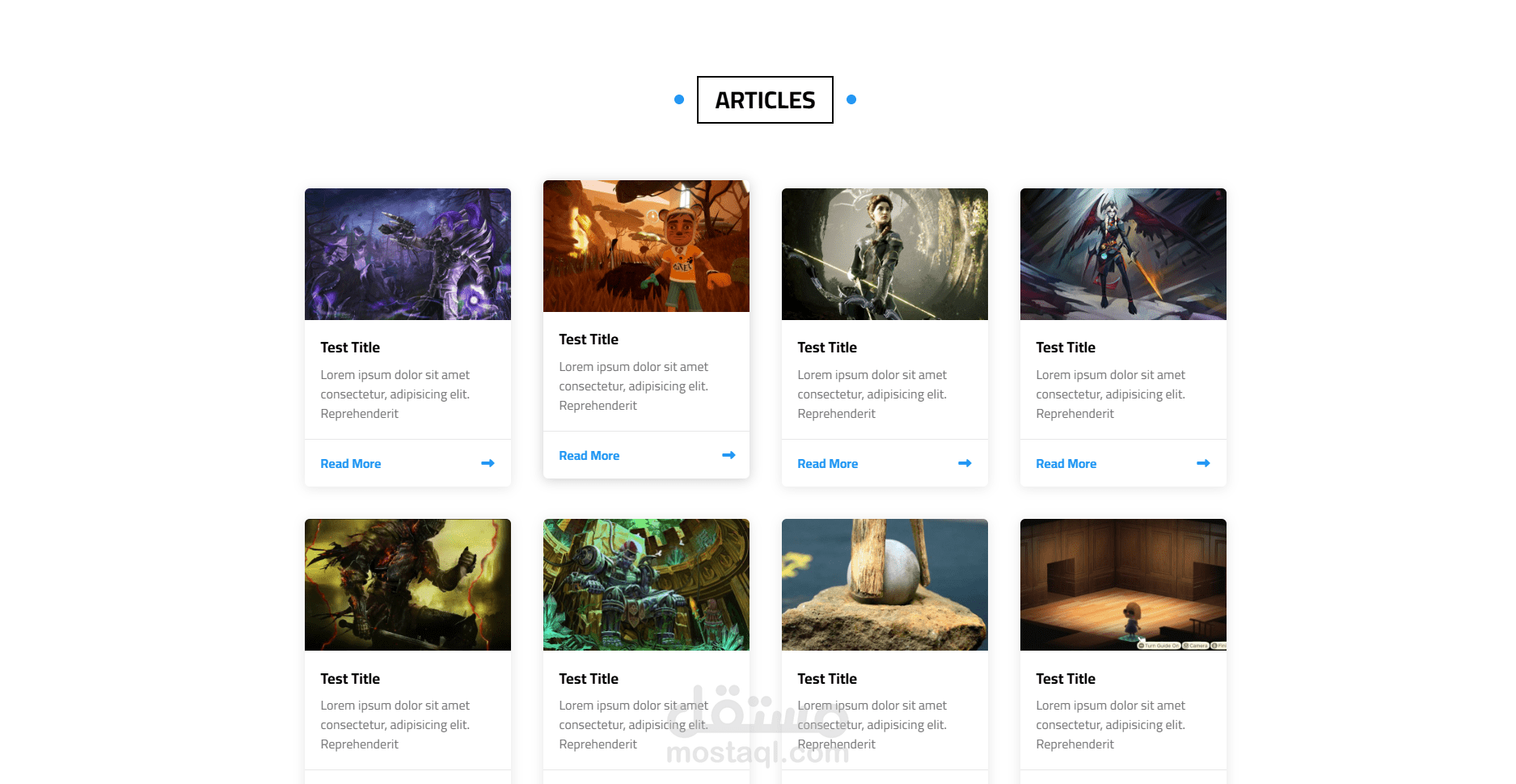
Task: Click the arrow icon on the orange cartoon character card
Action: point(728,455)
